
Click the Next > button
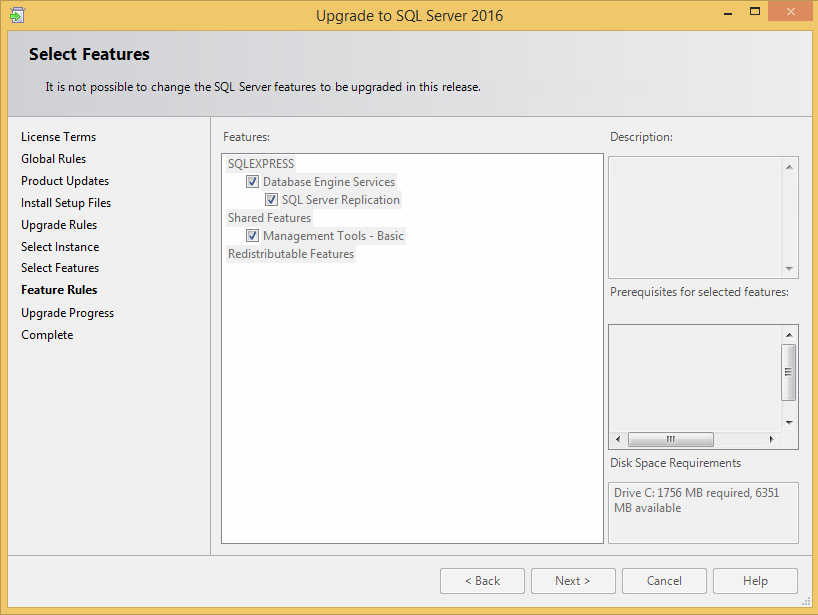pos(573,581)
